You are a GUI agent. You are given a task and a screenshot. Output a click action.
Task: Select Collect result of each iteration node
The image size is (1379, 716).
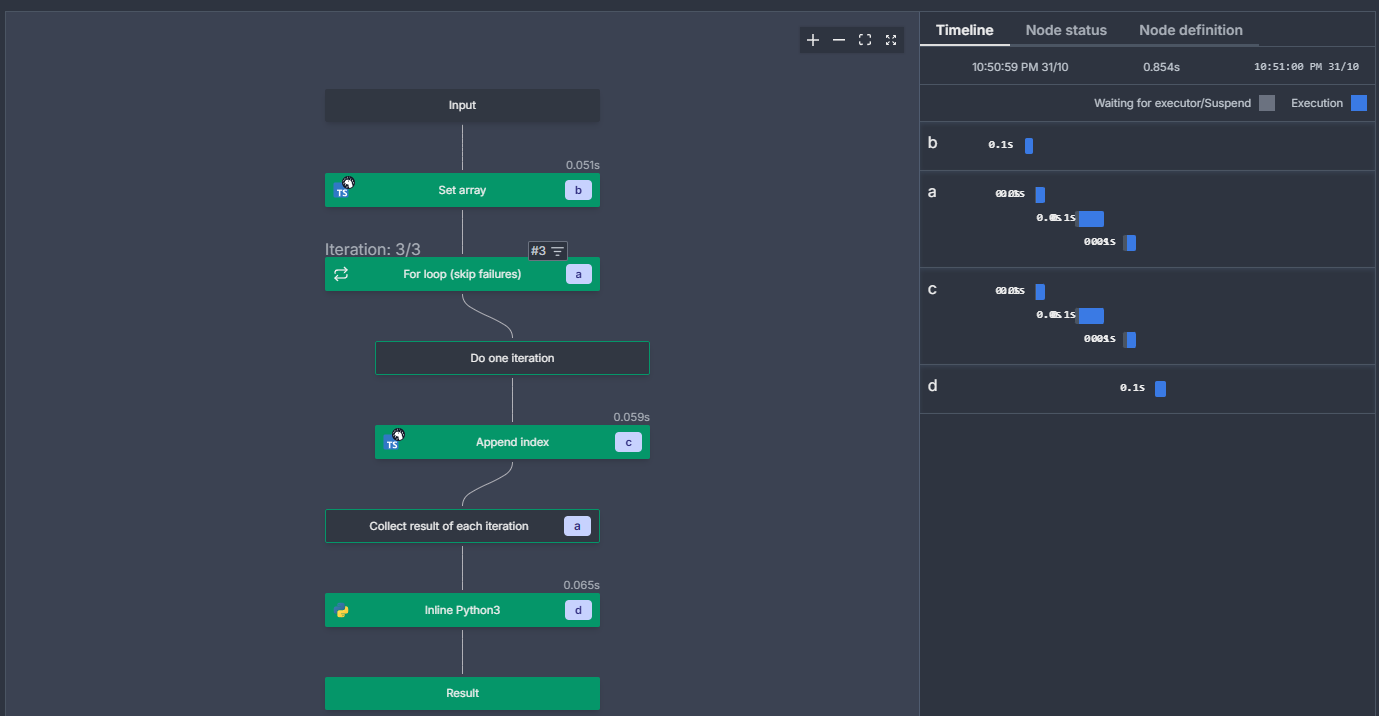click(x=462, y=526)
